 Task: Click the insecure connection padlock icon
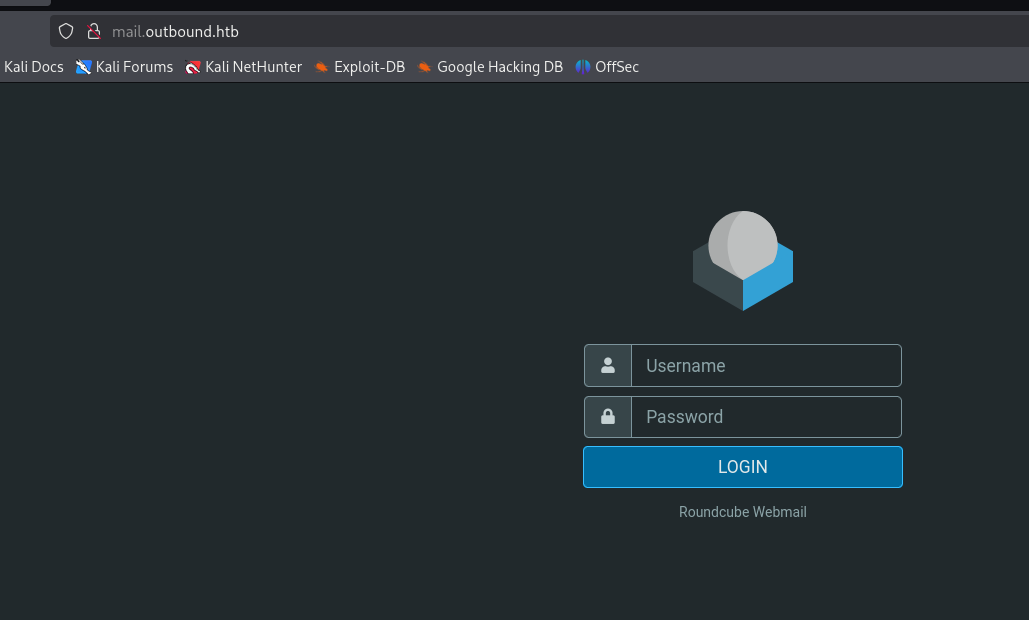(94, 31)
